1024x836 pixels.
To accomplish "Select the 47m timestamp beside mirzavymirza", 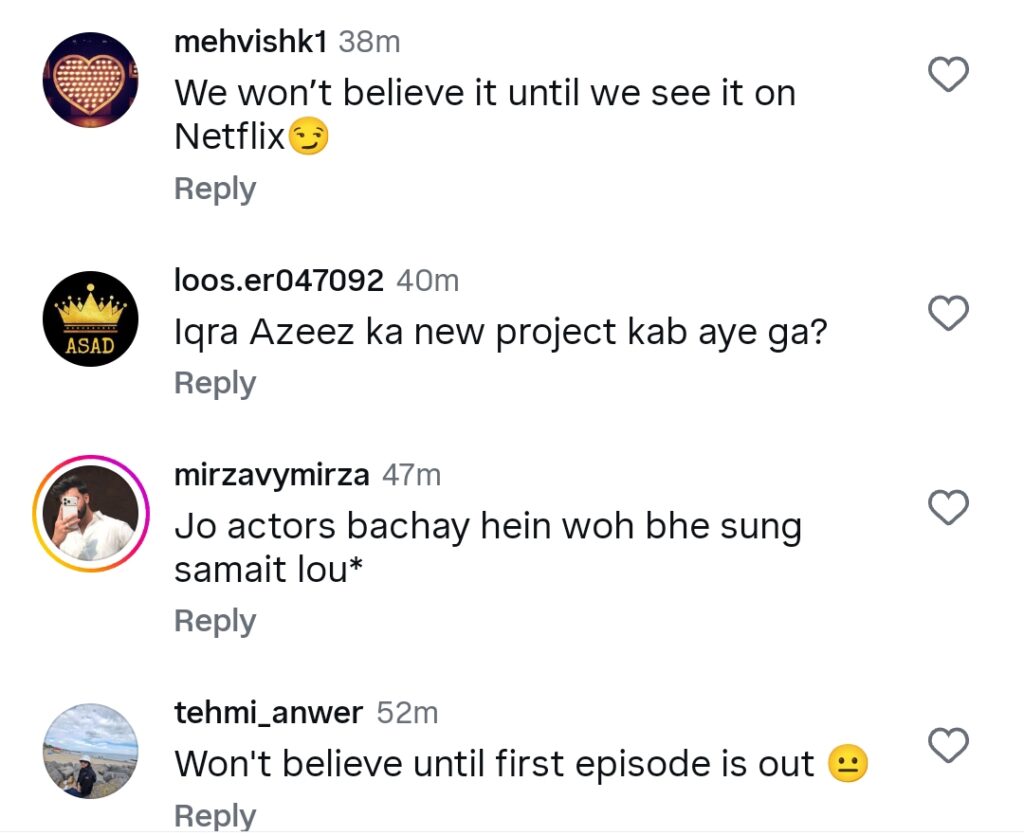I will coord(411,475).
